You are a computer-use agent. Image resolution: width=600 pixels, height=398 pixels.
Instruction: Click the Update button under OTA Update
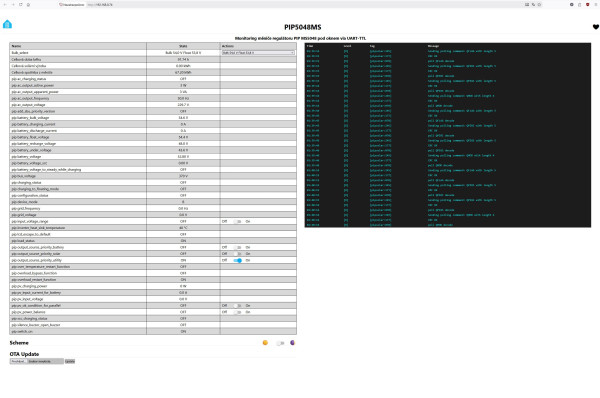(x=70, y=361)
